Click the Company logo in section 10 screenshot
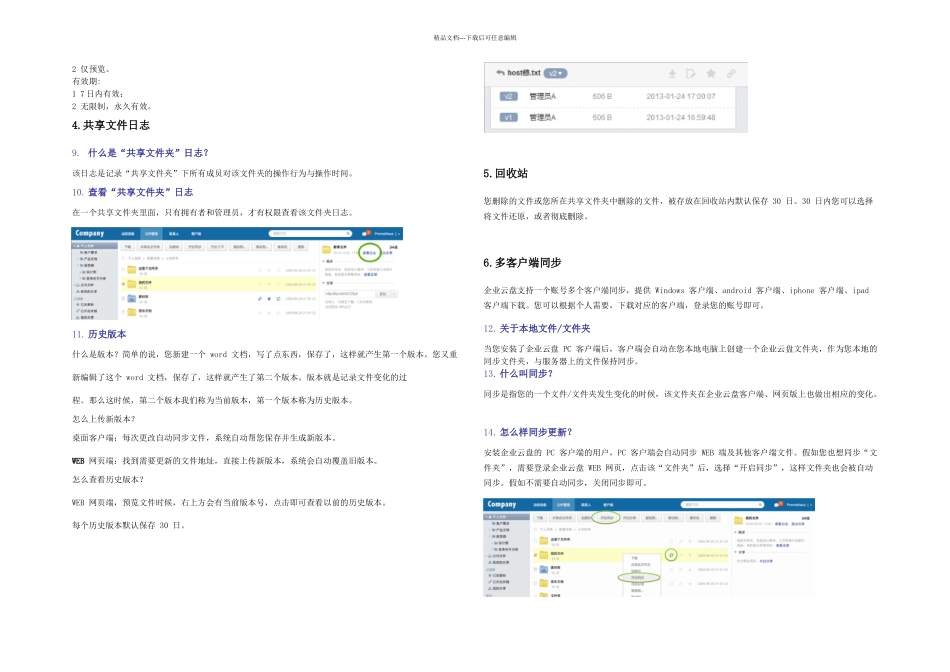The height and width of the screenshot is (672, 950). pos(90,233)
